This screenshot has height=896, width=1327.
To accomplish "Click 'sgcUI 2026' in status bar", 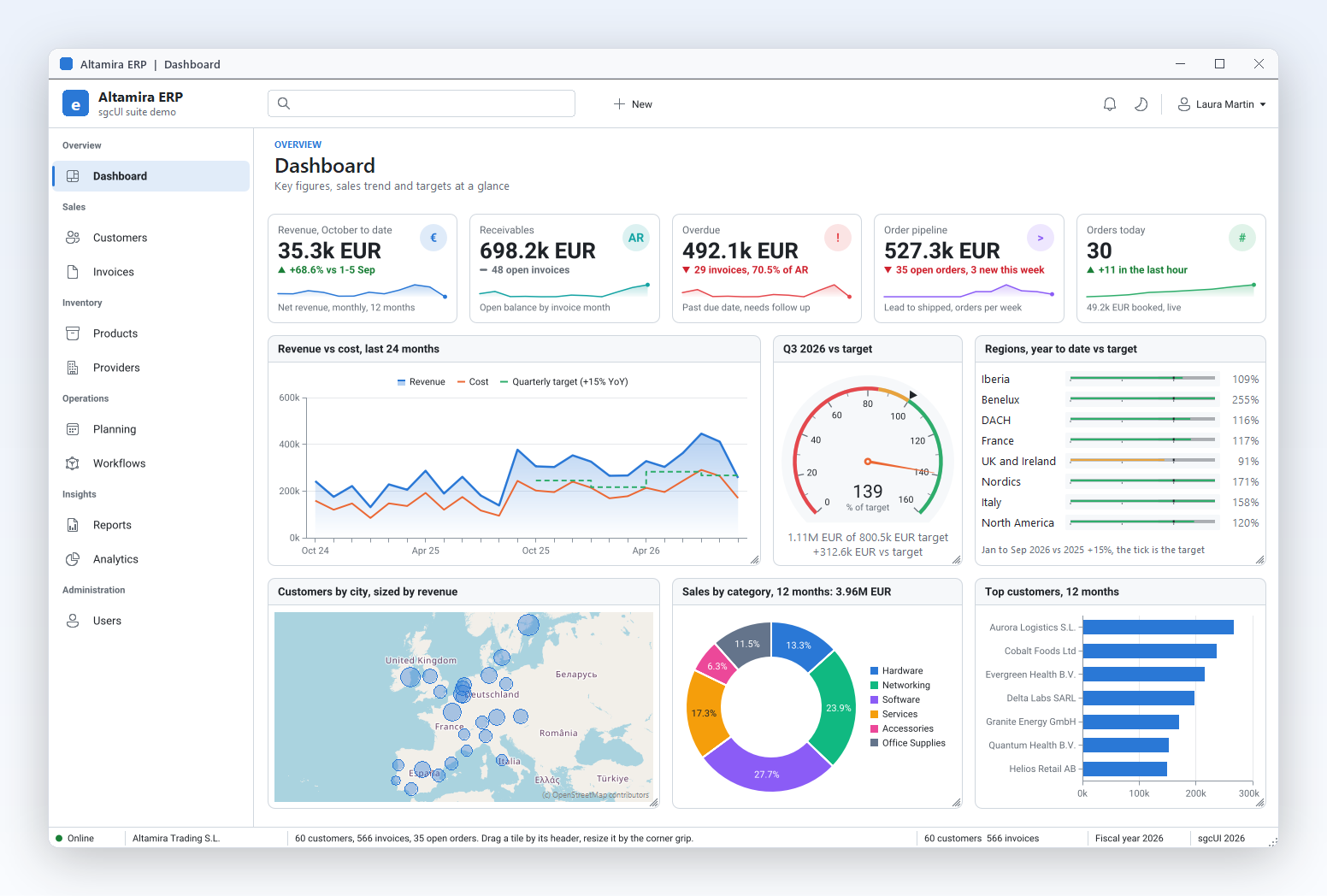I will point(1222,839).
